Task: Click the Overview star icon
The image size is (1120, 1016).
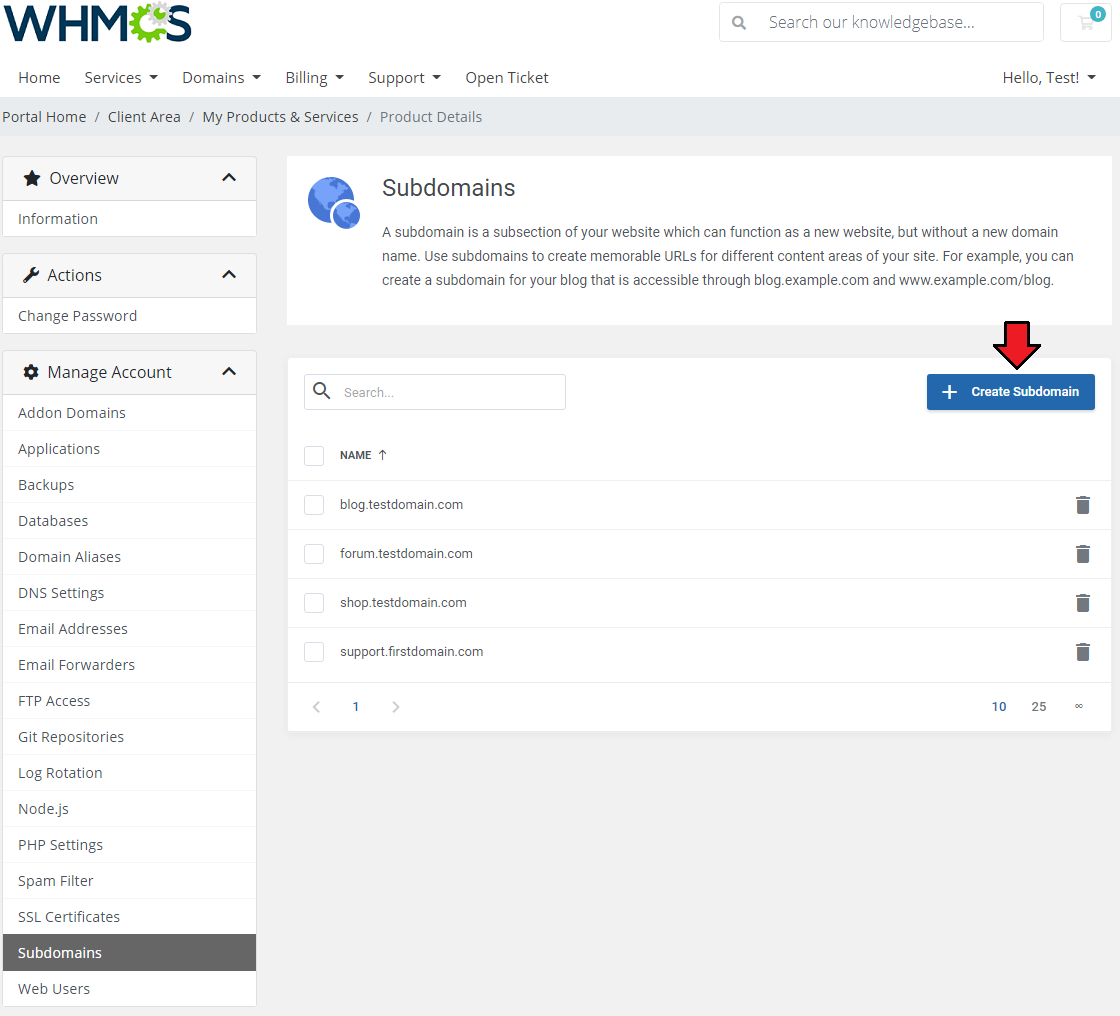Action: click(x=31, y=178)
